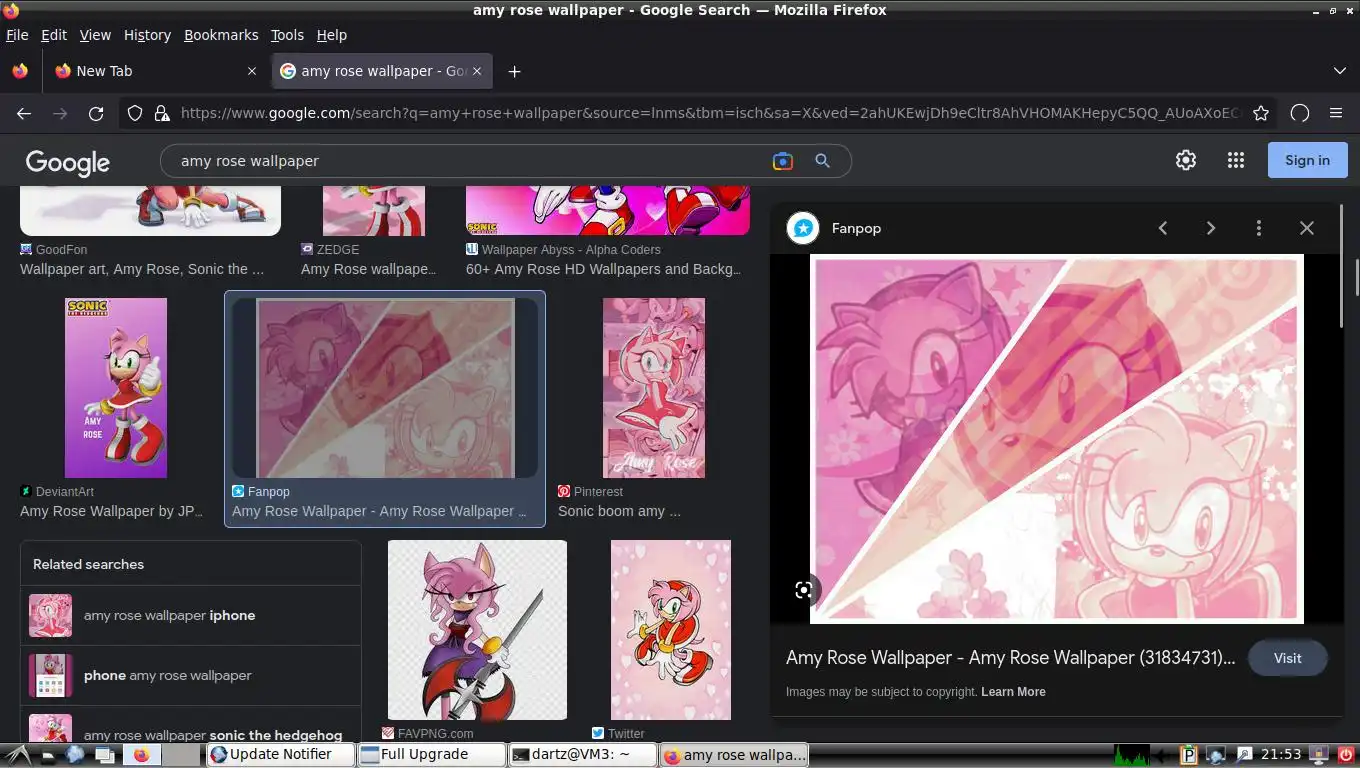Bookmark this page with the star icon
Viewport: 1360px width, 768px height.
(1261, 113)
